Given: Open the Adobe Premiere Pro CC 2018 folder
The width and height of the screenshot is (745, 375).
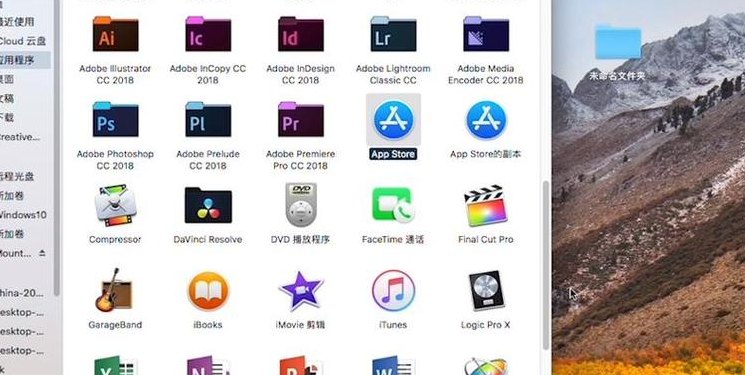Looking at the screenshot, I should click(x=301, y=119).
